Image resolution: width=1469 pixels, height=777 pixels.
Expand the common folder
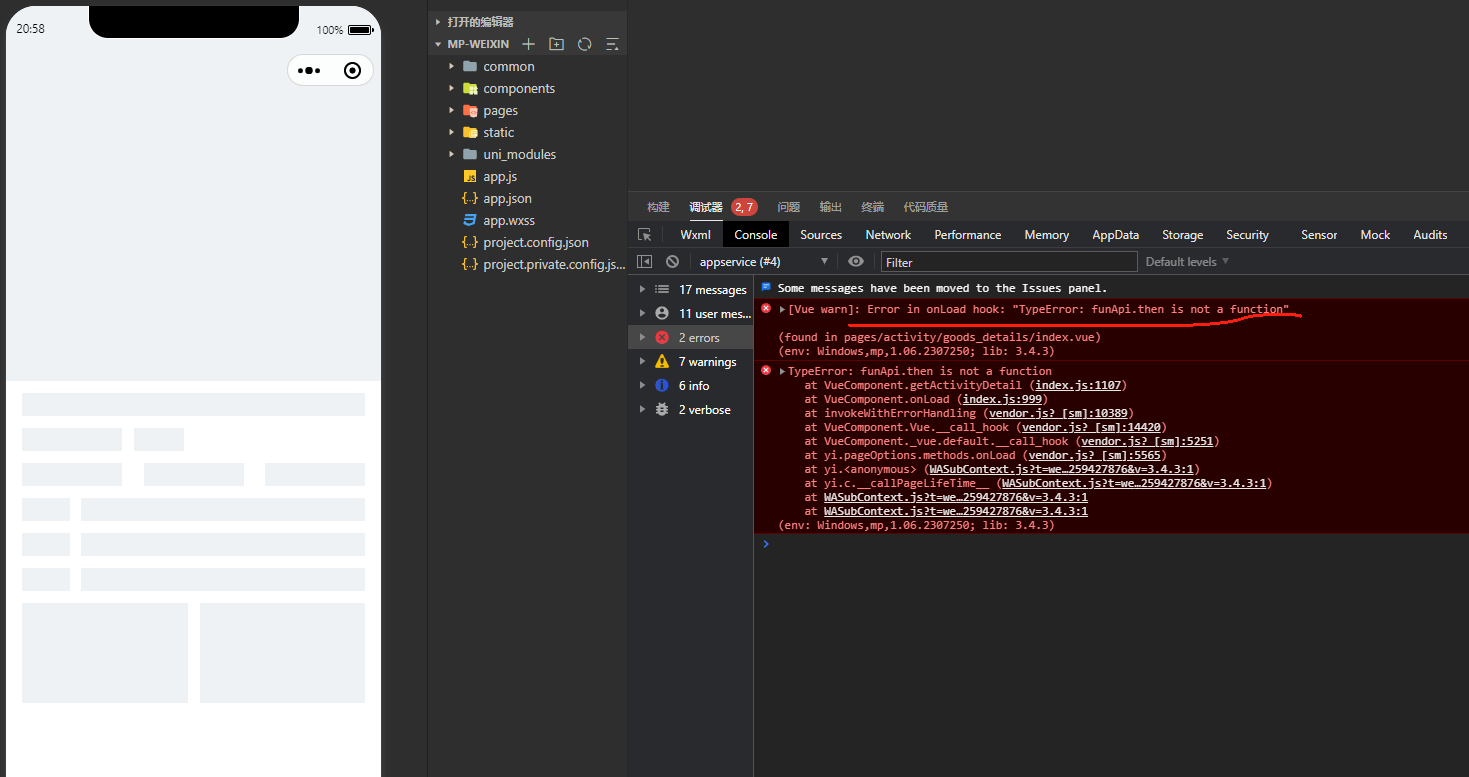click(x=451, y=66)
